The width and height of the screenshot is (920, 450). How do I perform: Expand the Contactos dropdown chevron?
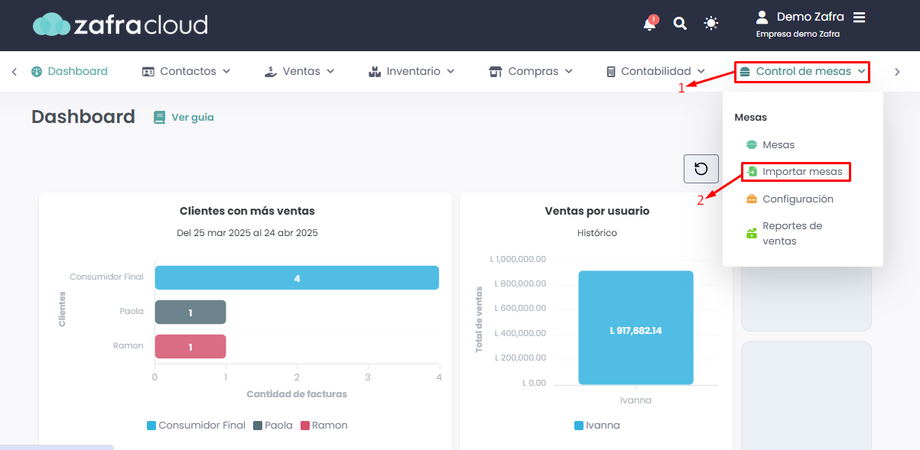tap(226, 72)
